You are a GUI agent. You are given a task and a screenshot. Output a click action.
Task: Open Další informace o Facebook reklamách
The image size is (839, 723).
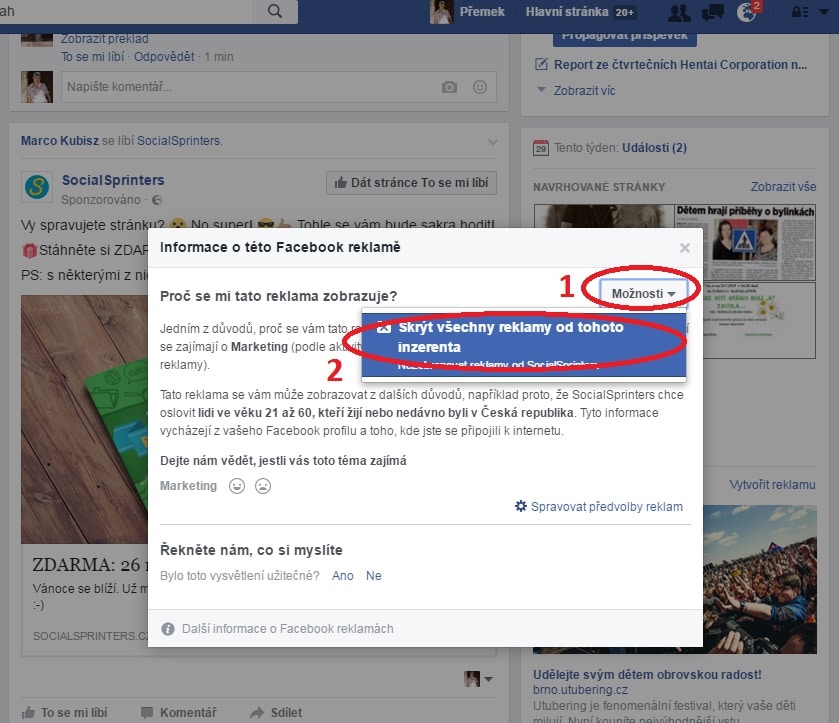[x=287, y=629]
